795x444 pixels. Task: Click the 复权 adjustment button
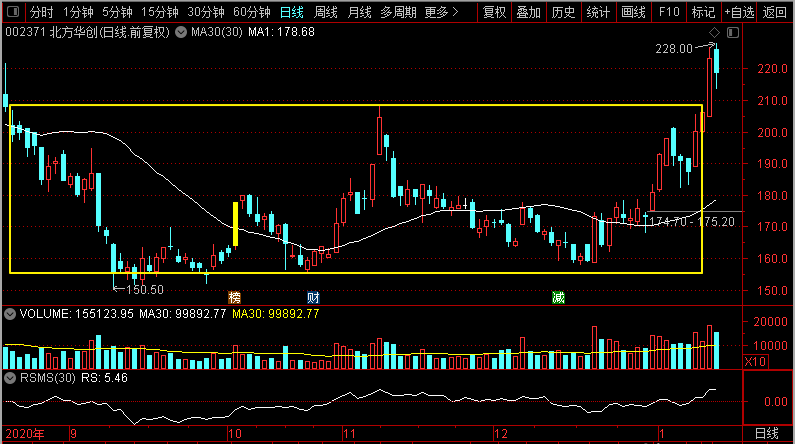pyautogui.click(x=494, y=13)
